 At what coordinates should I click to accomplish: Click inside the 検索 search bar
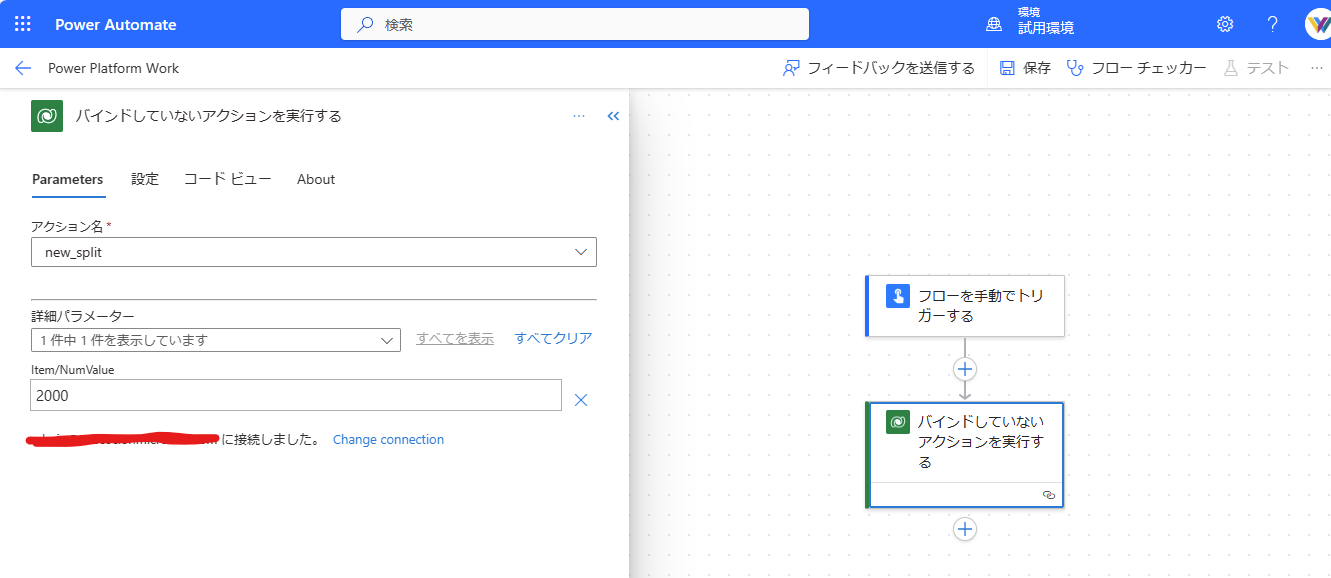(x=574, y=23)
